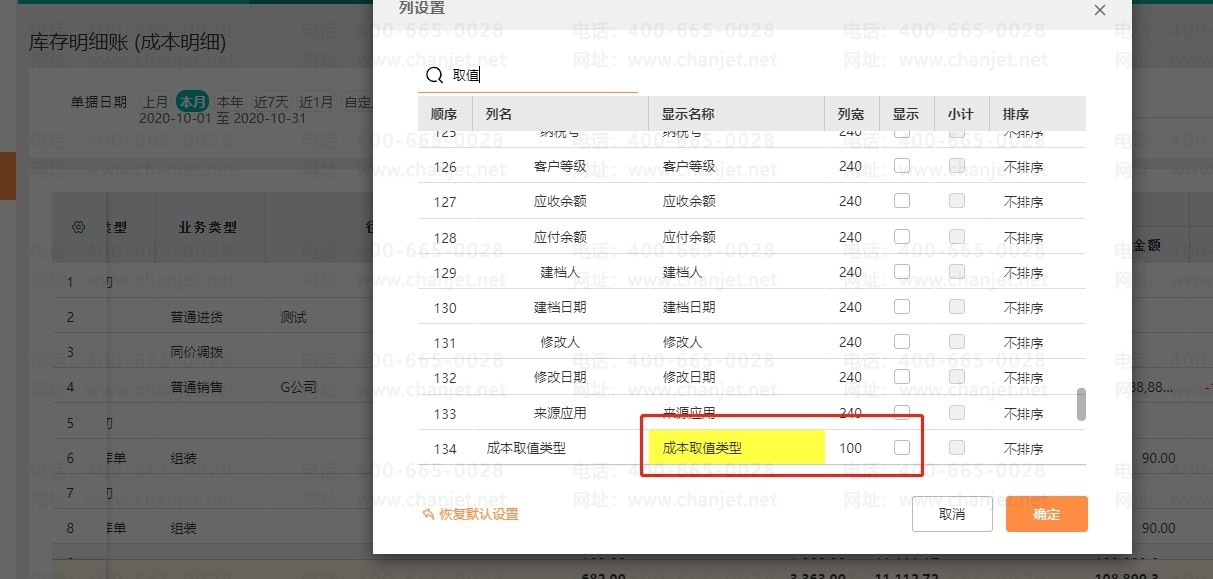Select the 本月 date range tab
The image size is (1213, 579).
pyautogui.click(x=192, y=102)
